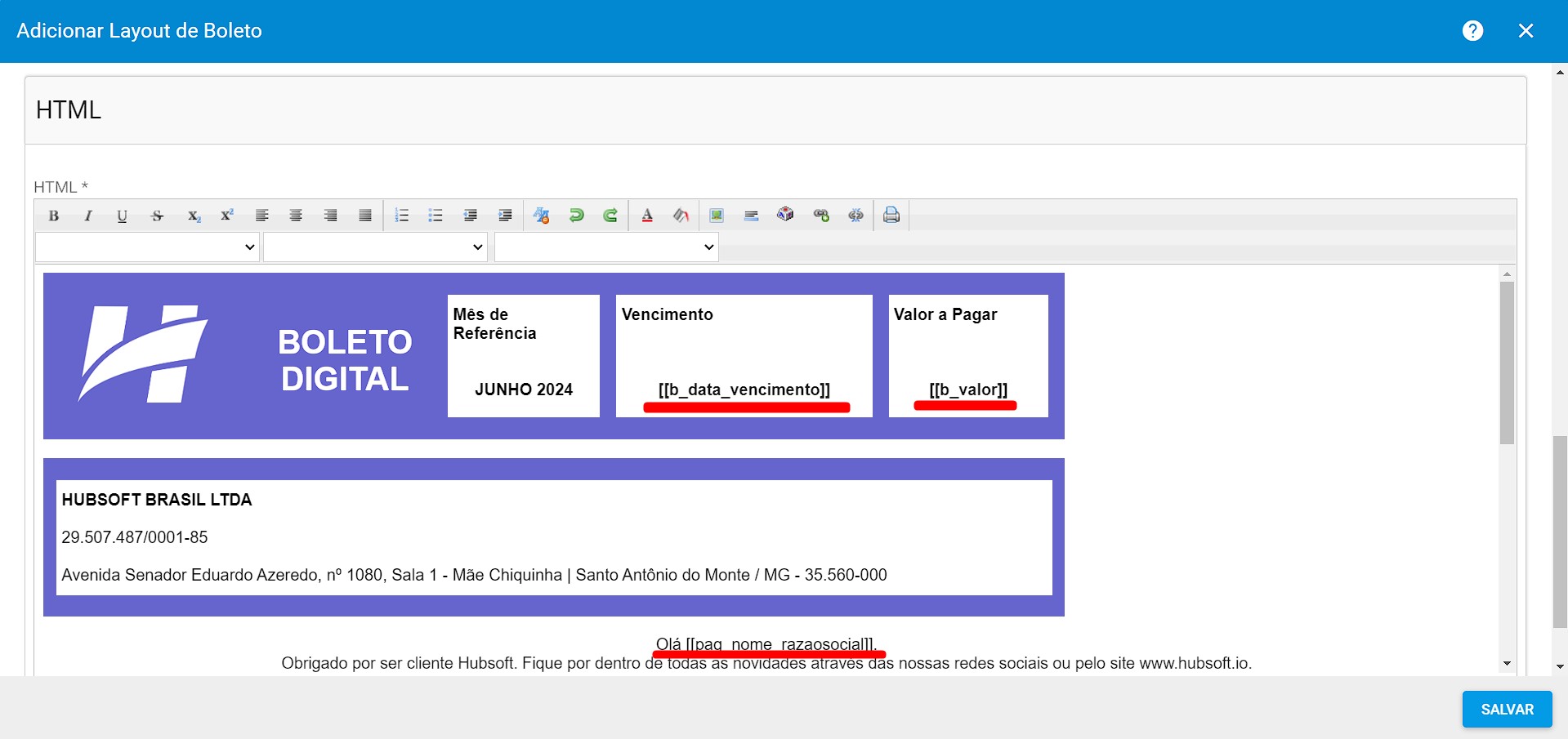This screenshot has height=739, width=1568.
Task: Align text left
Action: pyautogui.click(x=261, y=216)
